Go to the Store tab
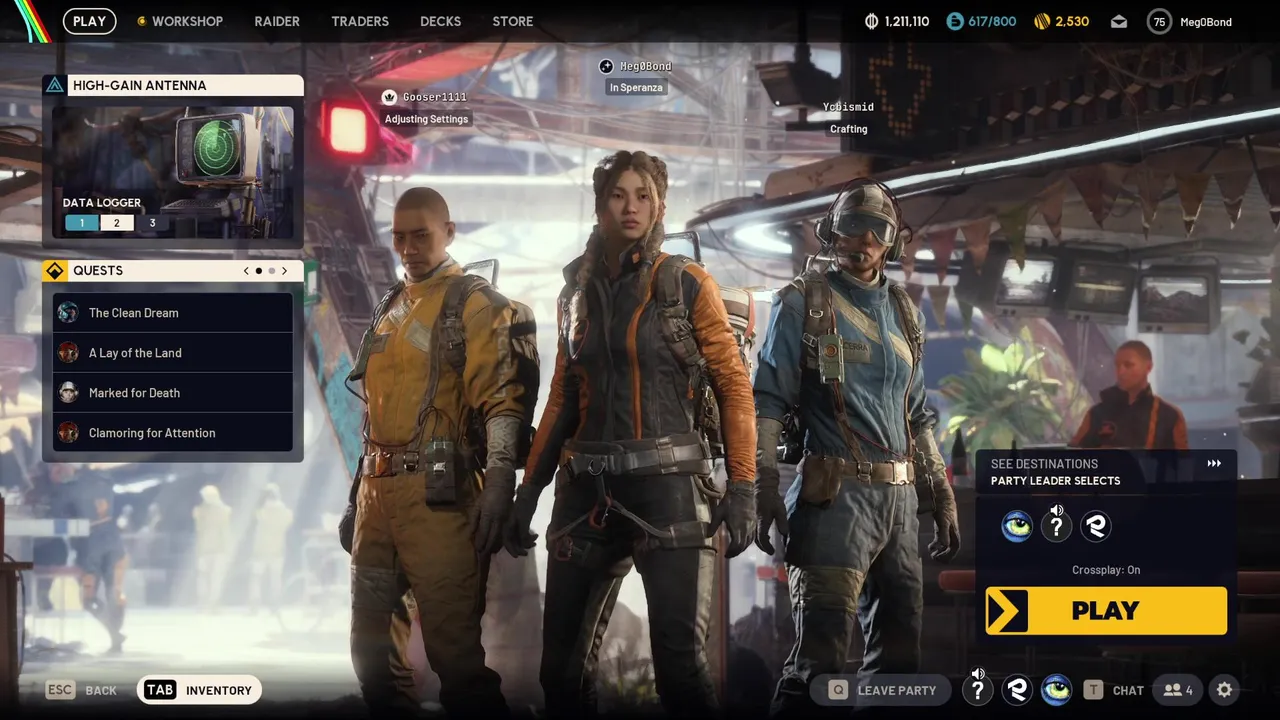The height and width of the screenshot is (720, 1280). (513, 21)
